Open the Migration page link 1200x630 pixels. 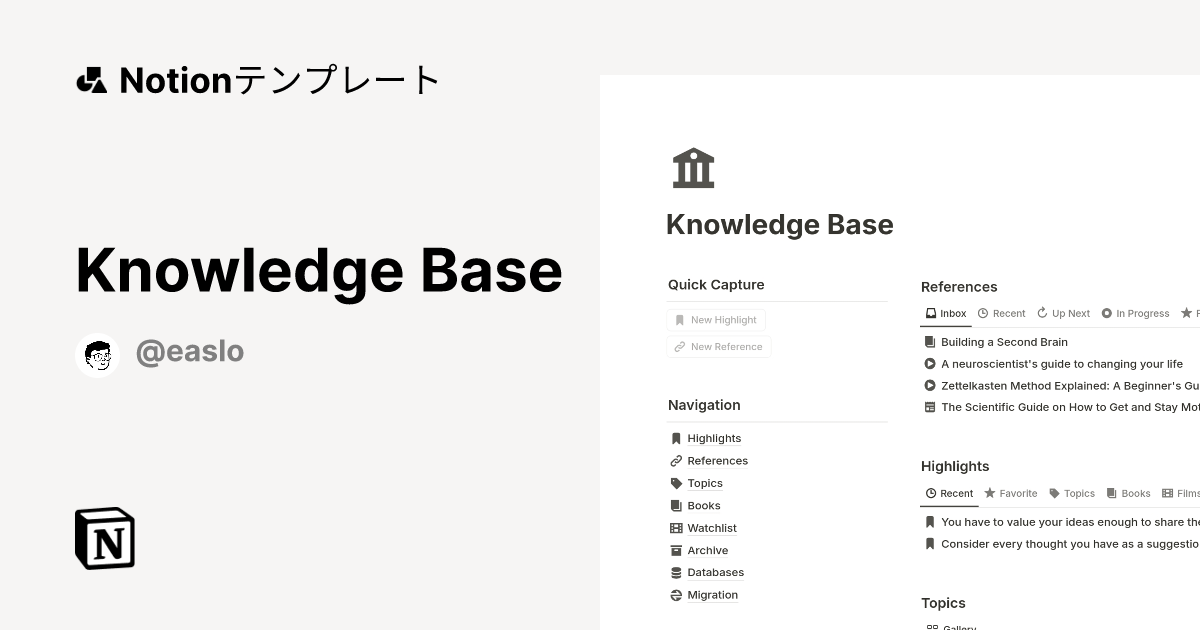pos(712,595)
